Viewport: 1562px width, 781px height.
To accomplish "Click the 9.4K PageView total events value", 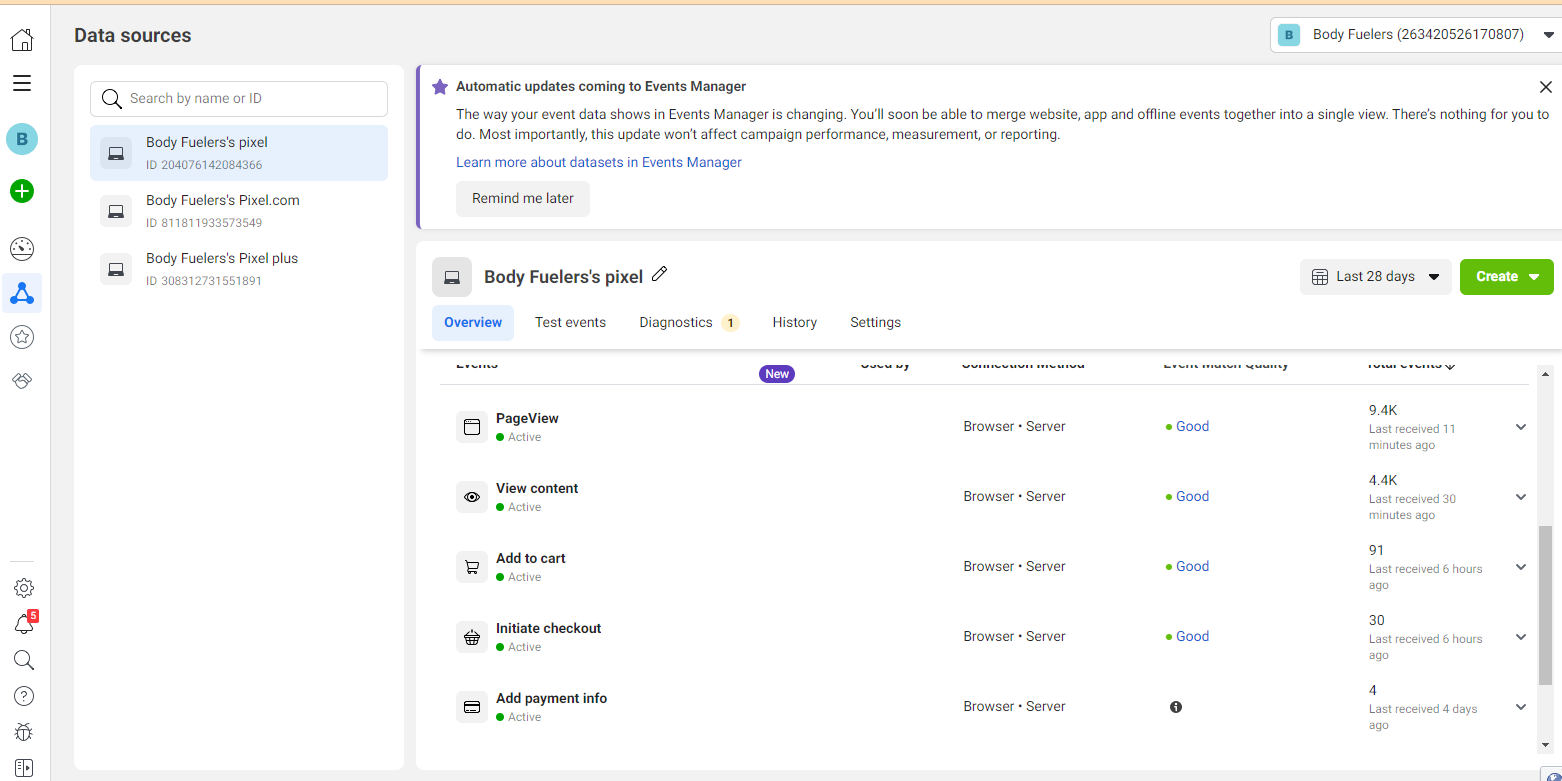I will click(x=1383, y=410).
